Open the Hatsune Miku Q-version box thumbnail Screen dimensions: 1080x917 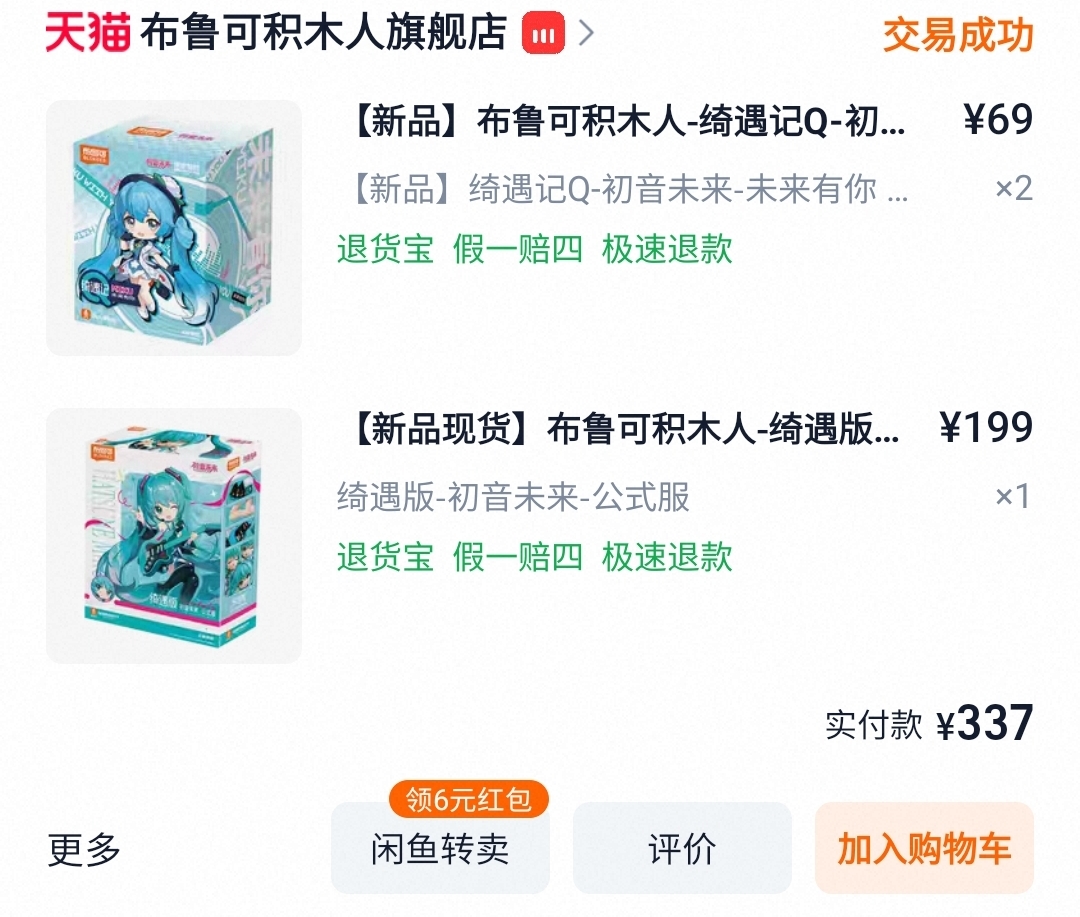tap(174, 228)
